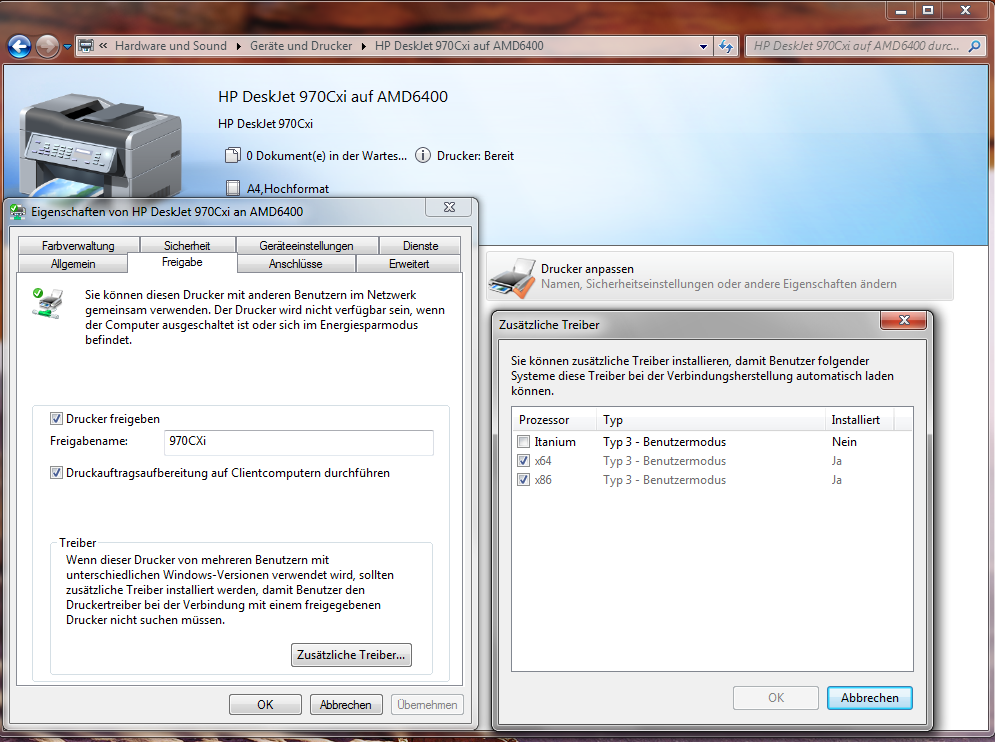Close the Zusätzliche Treiber dialog

(x=904, y=320)
